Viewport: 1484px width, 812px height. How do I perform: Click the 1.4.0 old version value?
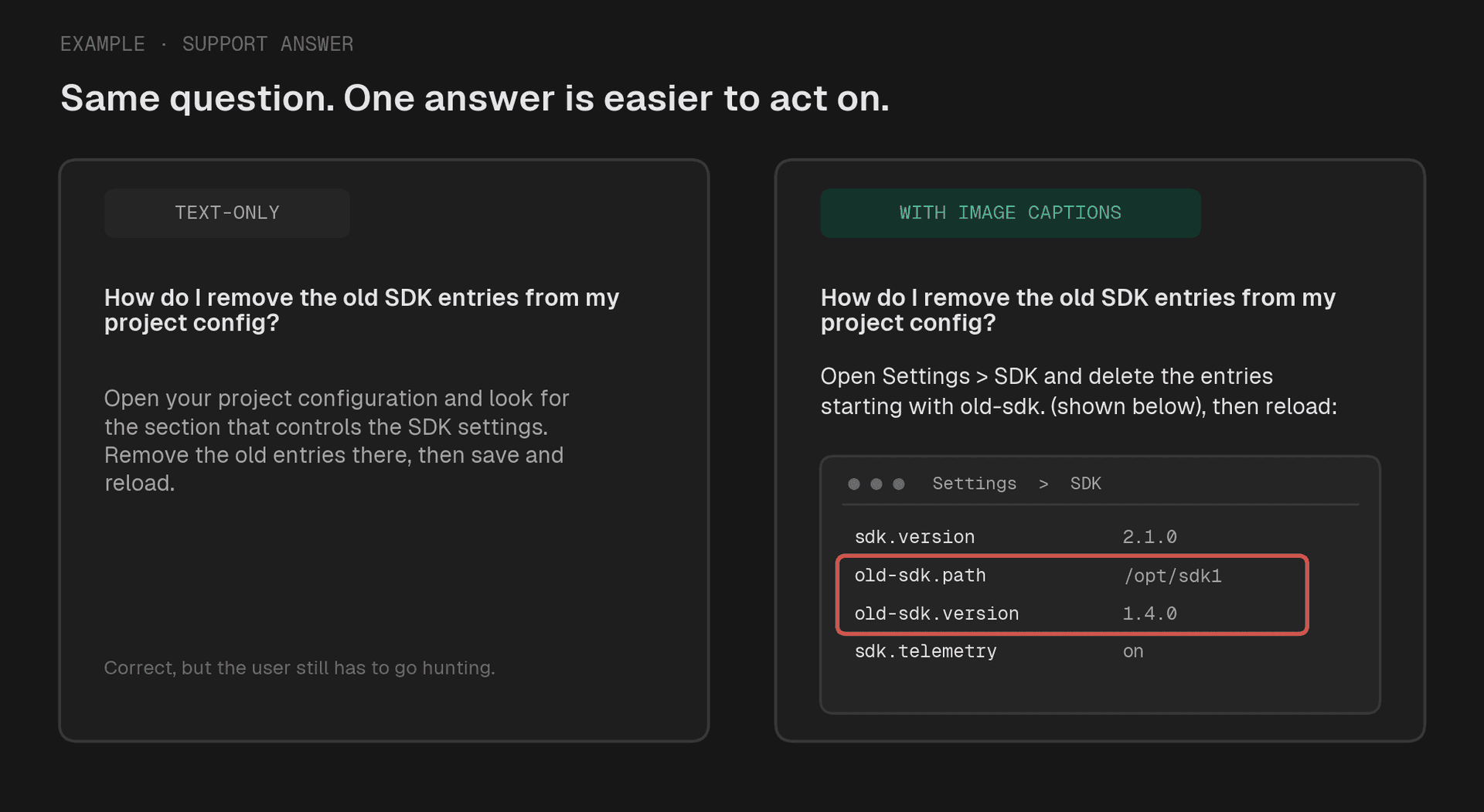pos(1149,613)
